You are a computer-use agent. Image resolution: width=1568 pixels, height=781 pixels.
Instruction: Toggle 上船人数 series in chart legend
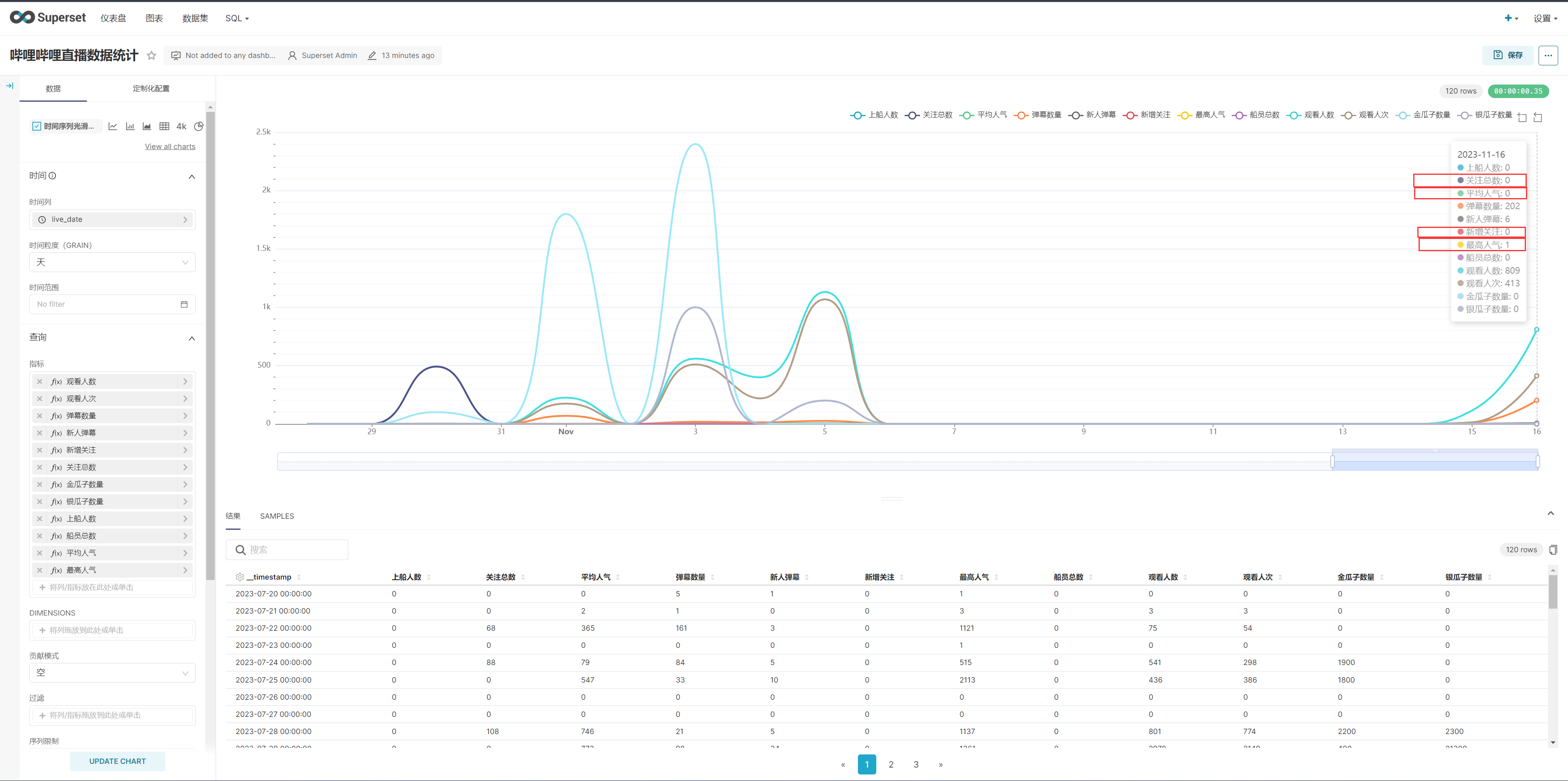pyautogui.click(x=874, y=114)
